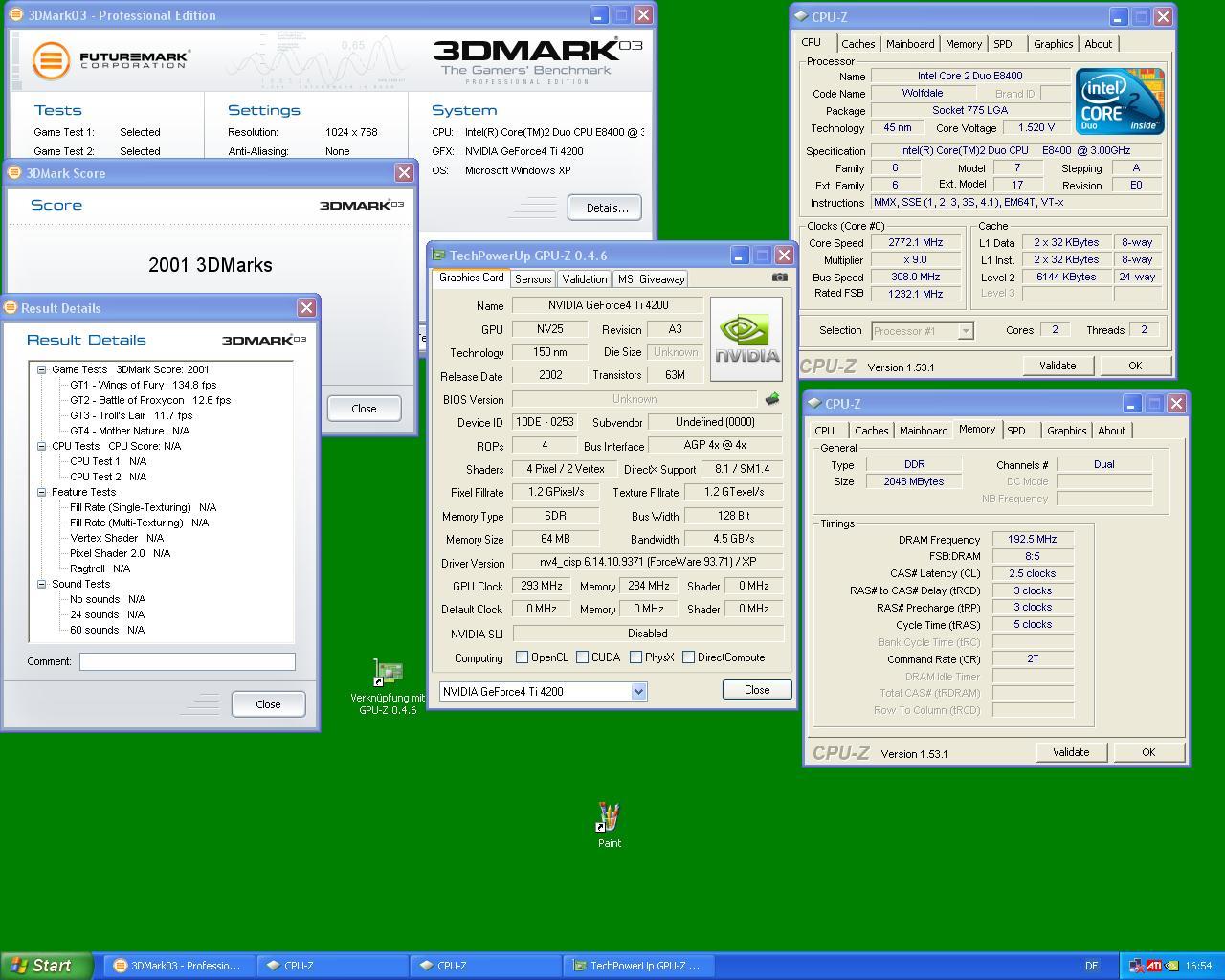
Task: Click Close in the Result Details window
Action: click(x=268, y=703)
